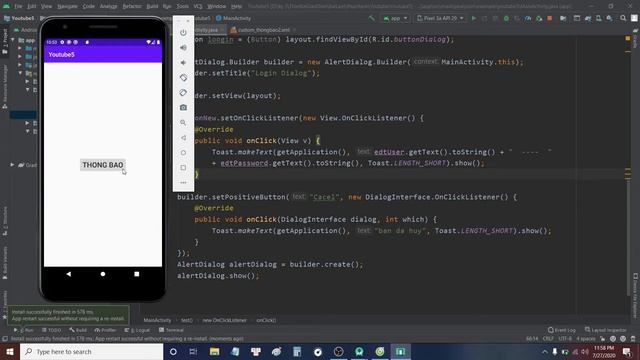Screen dimensions: 640x360
Task: Tap Android home navigation on phone screen
Action: tap(103, 274)
